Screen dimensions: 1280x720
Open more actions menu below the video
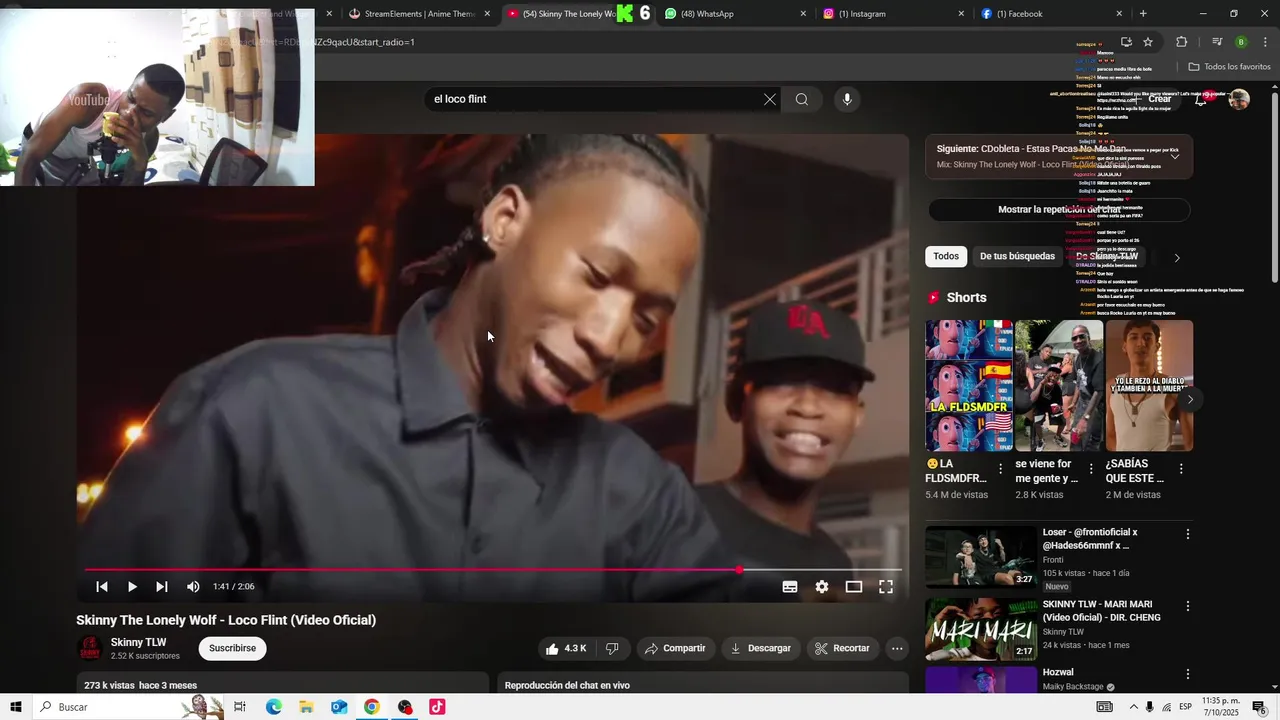pyautogui.click(x=897, y=648)
